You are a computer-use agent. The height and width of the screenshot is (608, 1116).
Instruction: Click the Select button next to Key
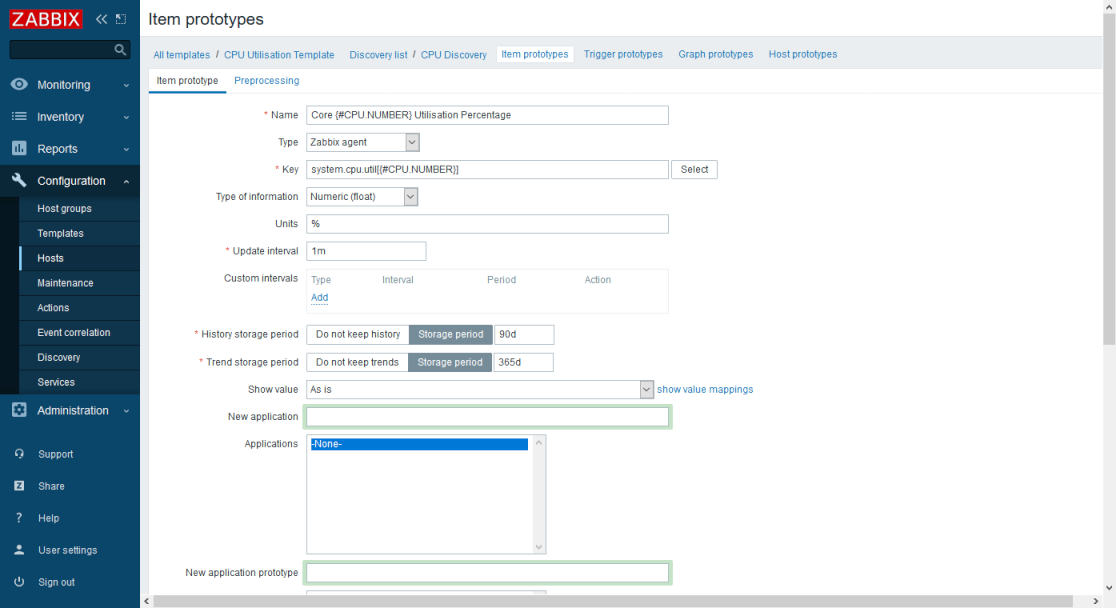click(x=694, y=169)
